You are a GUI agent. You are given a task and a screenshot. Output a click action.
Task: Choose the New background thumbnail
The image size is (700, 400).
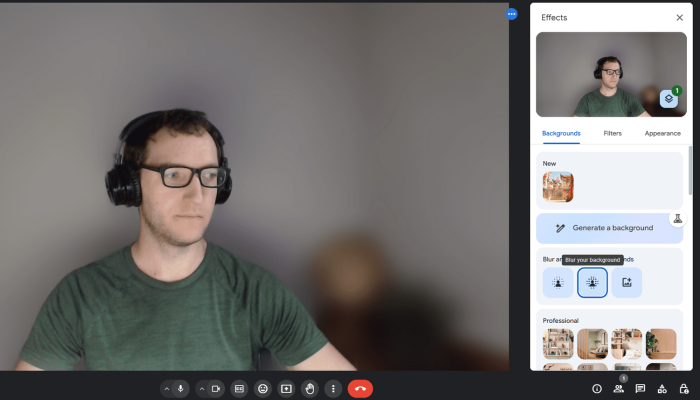[558, 187]
